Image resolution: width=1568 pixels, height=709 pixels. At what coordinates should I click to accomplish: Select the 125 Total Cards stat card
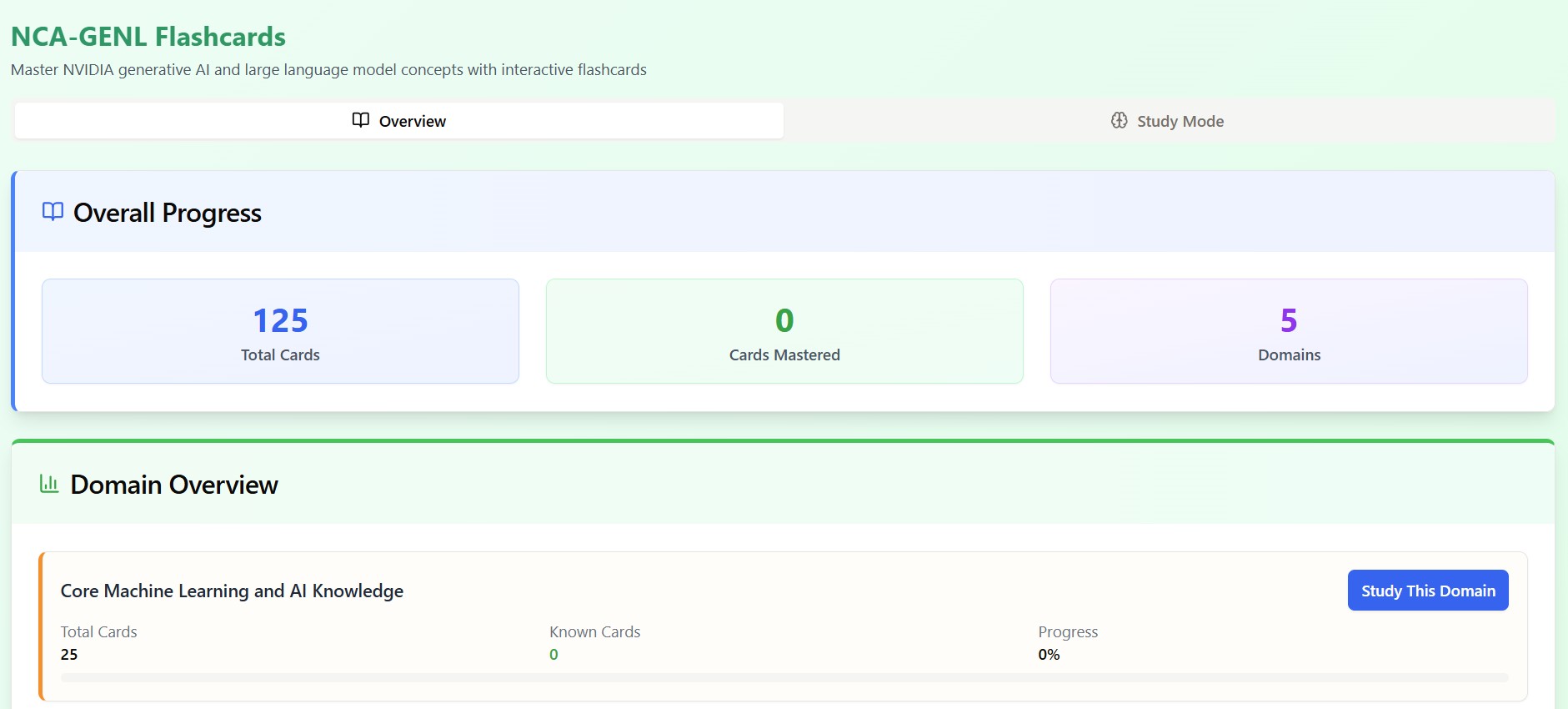click(x=280, y=331)
